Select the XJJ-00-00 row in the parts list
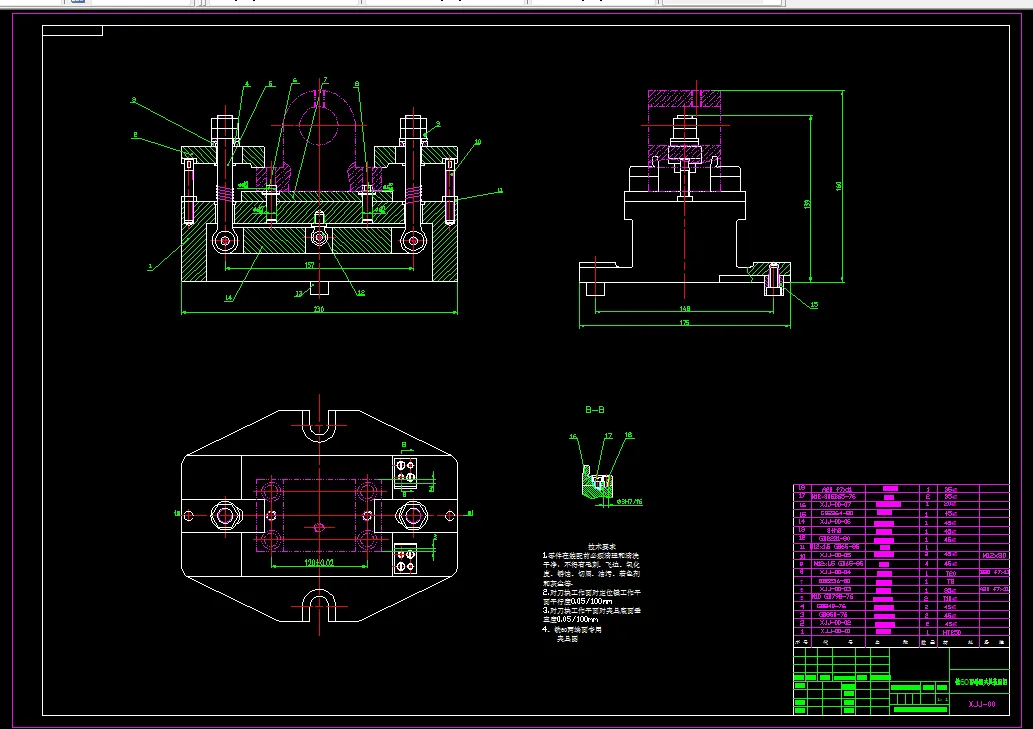This screenshot has width=1033, height=729. (901, 632)
